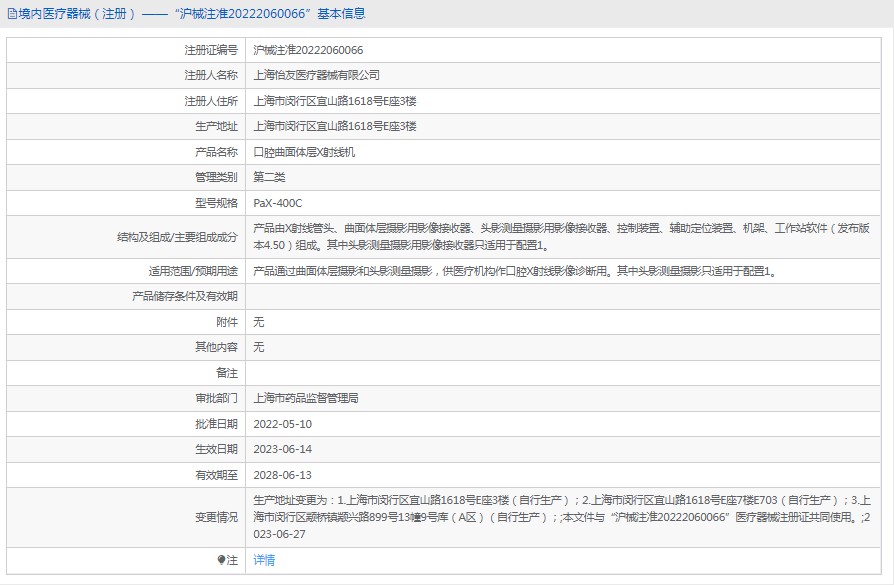
Task: Click empty 产品储存条件及有效期 value cell
Action: pos(563,296)
